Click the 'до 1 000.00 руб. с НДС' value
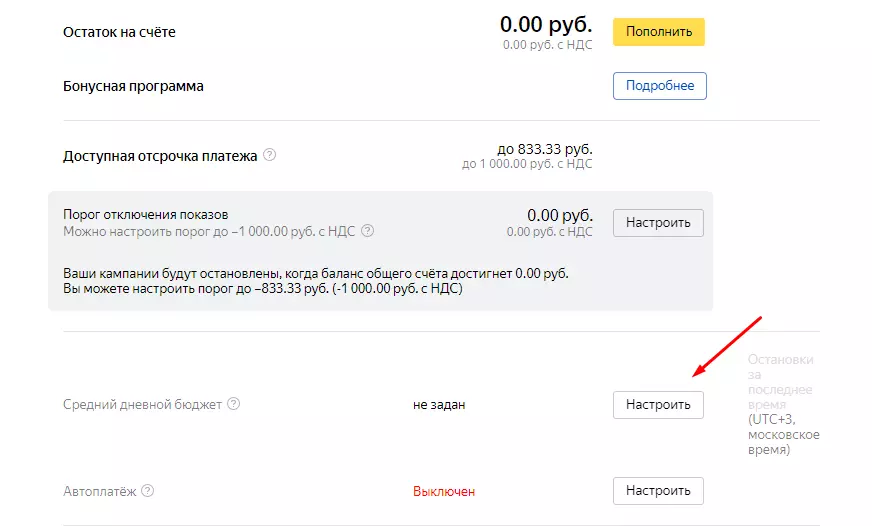 coord(527,164)
